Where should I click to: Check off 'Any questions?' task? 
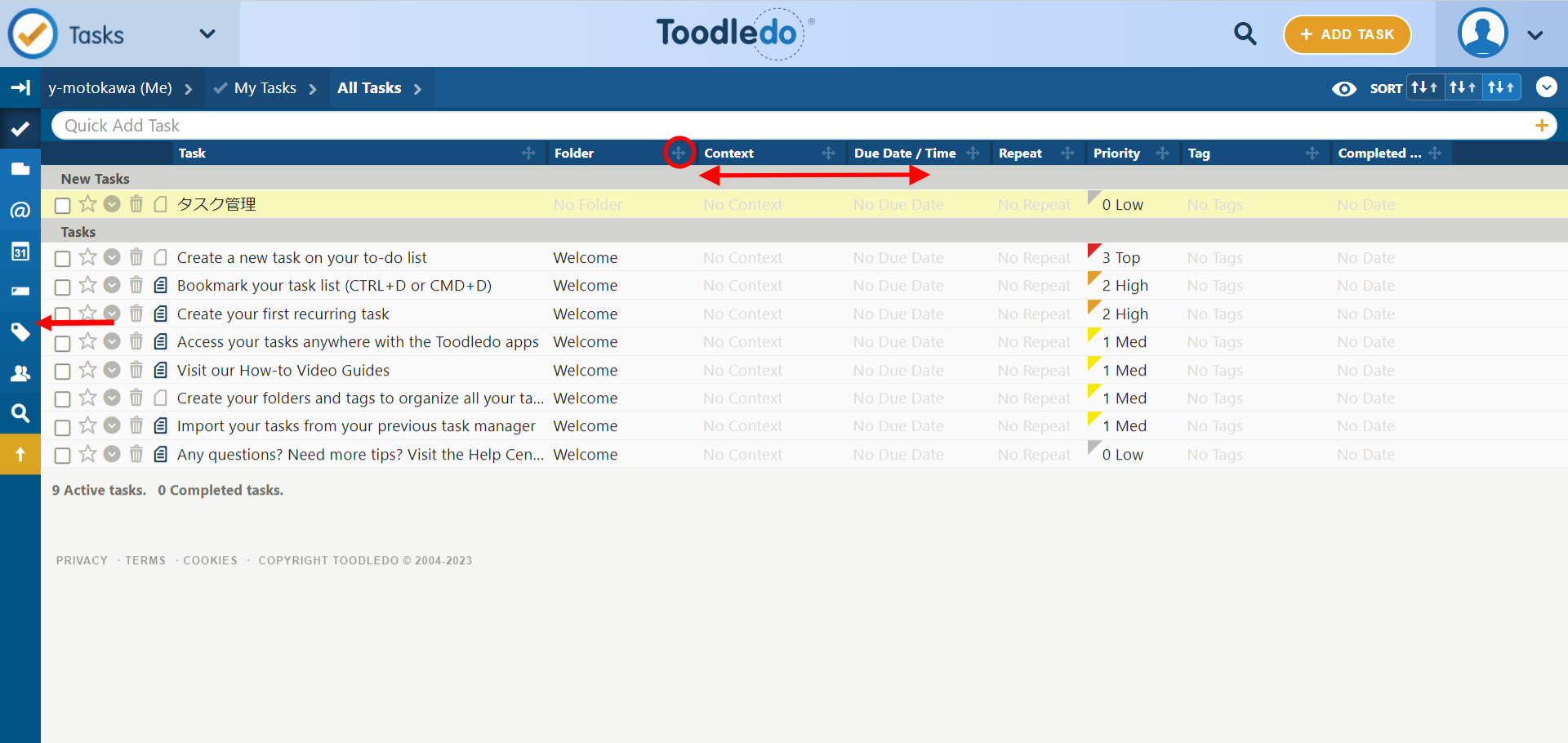[62, 456]
